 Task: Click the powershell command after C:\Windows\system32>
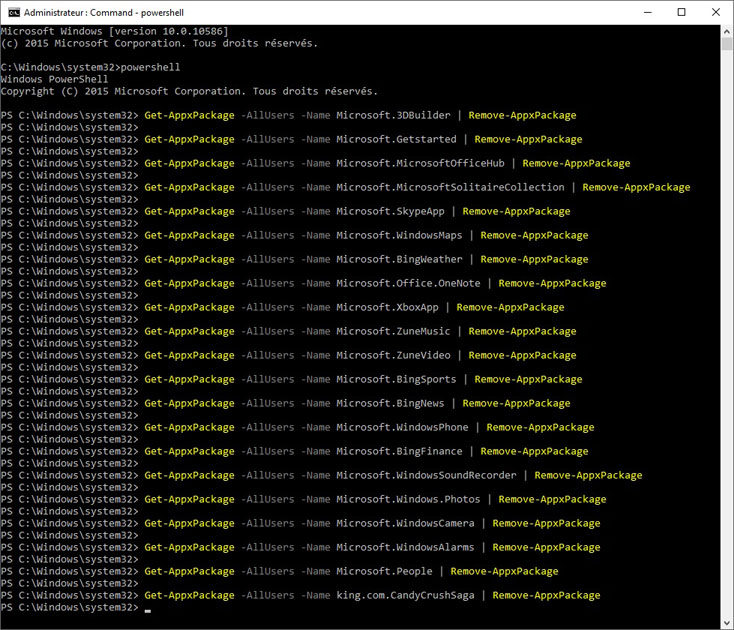point(150,67)
